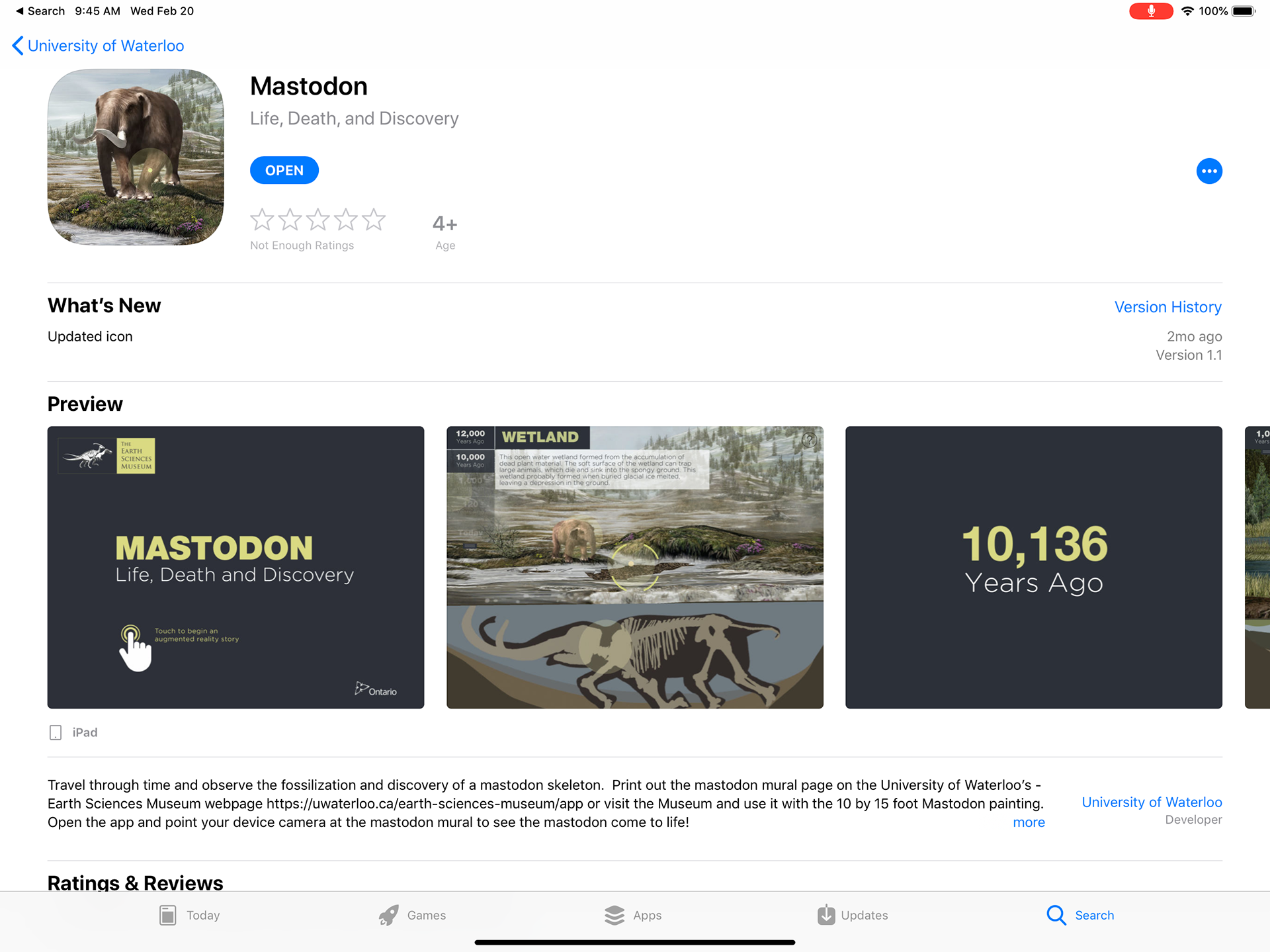Rate the app two stars

290,220
